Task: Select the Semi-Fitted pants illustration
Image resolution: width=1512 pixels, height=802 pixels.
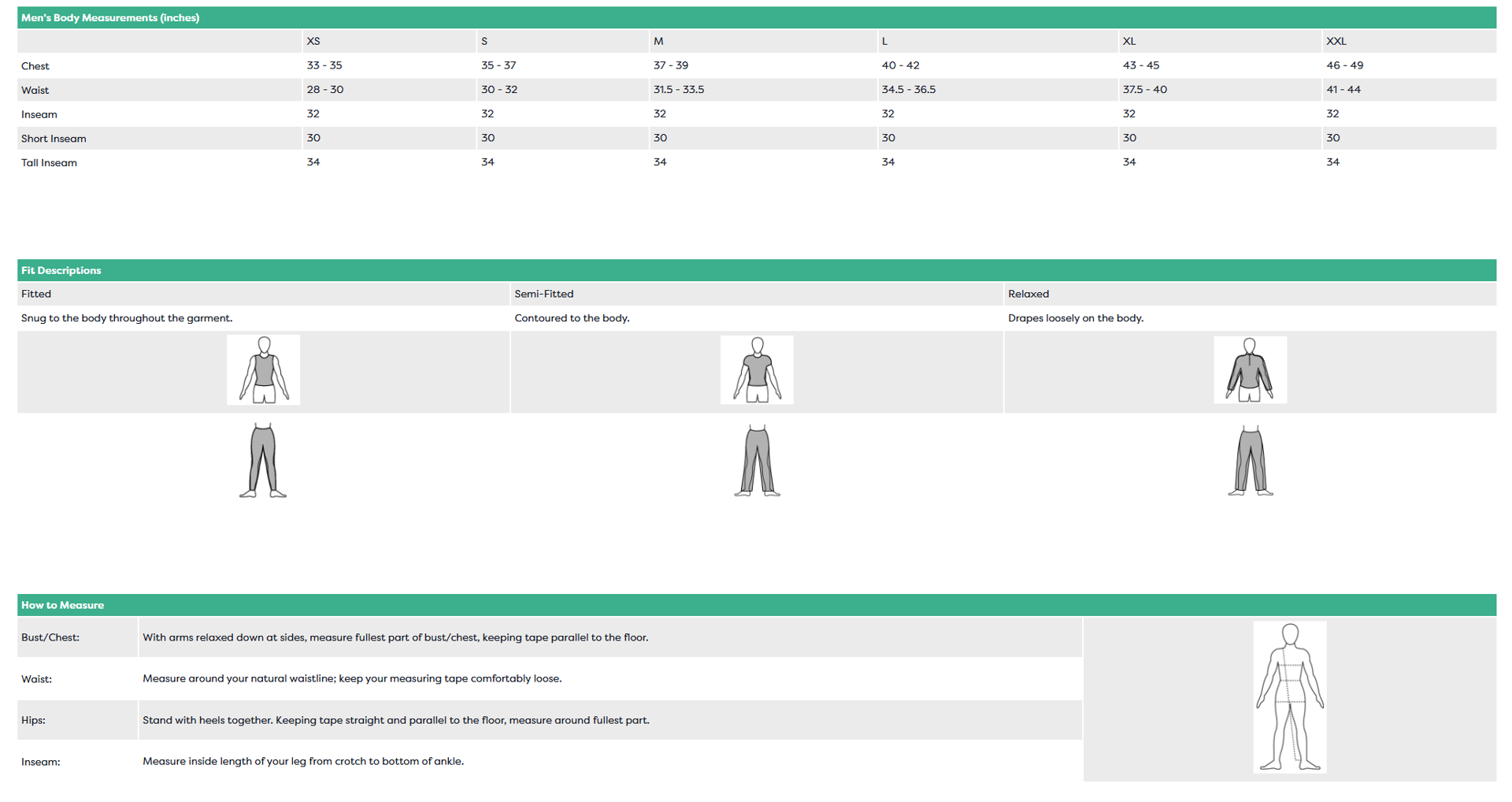Action: [x=757, y=461]
